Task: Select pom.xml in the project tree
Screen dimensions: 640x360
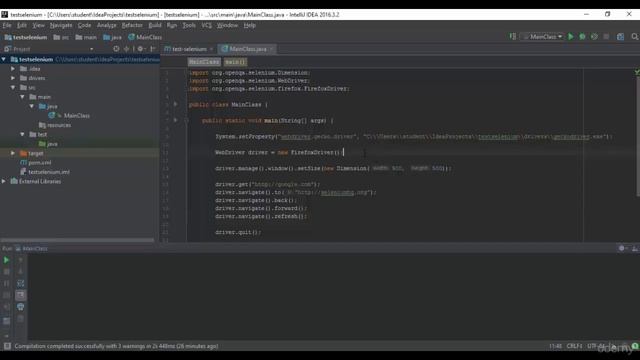Action: (36, 162)
